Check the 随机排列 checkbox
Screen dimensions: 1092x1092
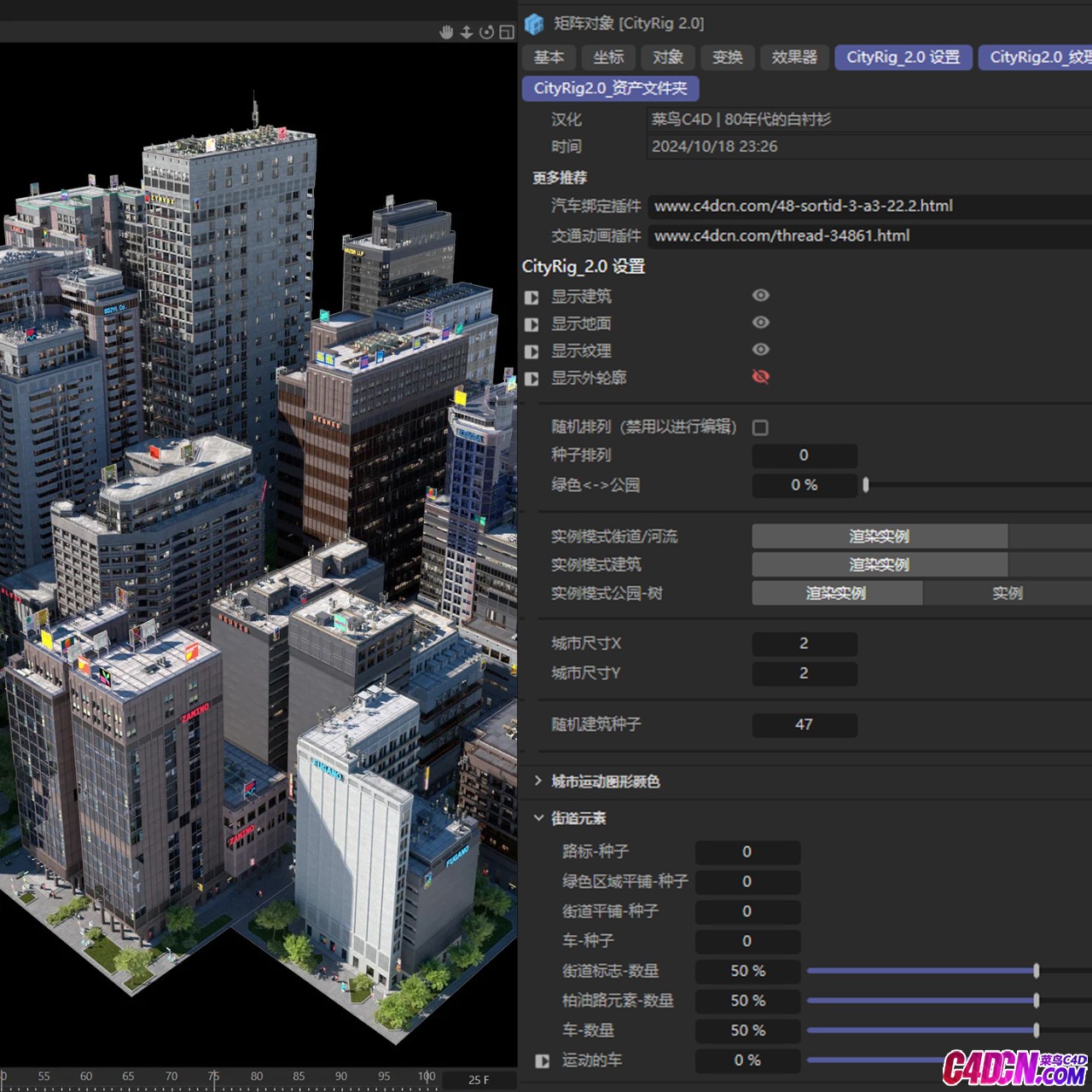click(760, 427)
